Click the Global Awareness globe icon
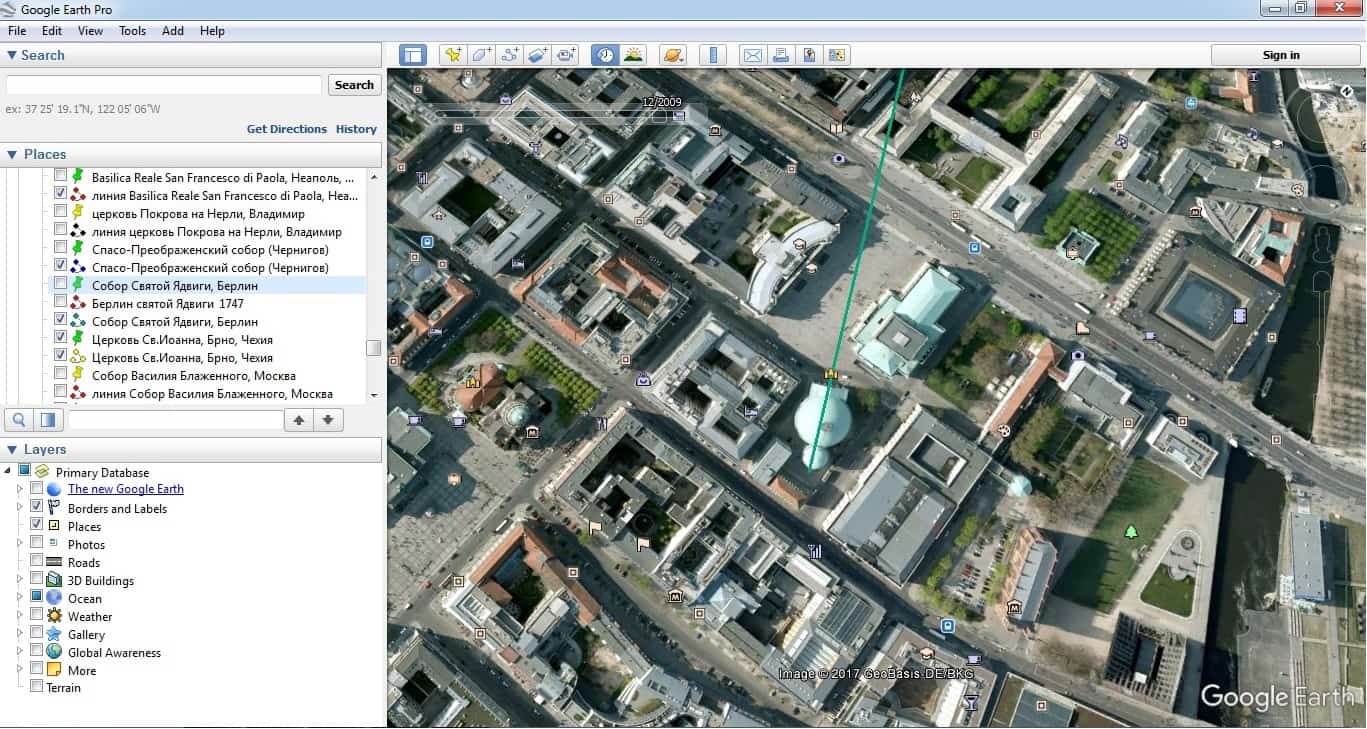This screenshot has width=1367, height=729. [54, 652]
